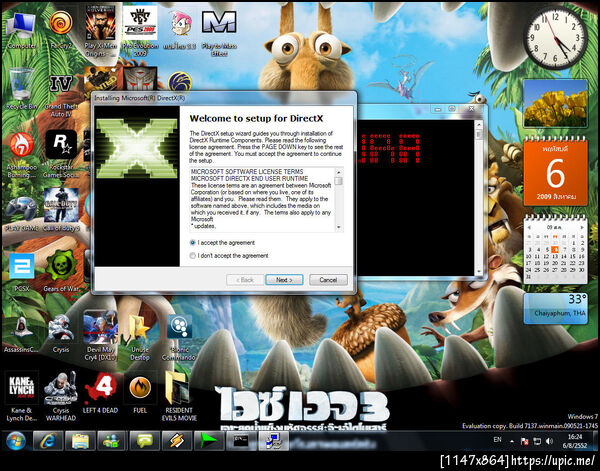
Task: Launch Internet Explorer from the taskbar
Action: tap(48, 441)
